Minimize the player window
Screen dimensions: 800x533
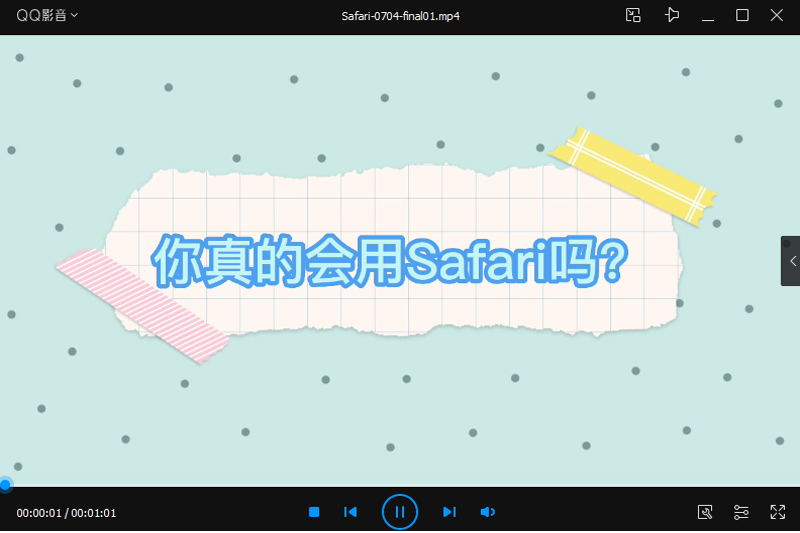tap(708, 16)
